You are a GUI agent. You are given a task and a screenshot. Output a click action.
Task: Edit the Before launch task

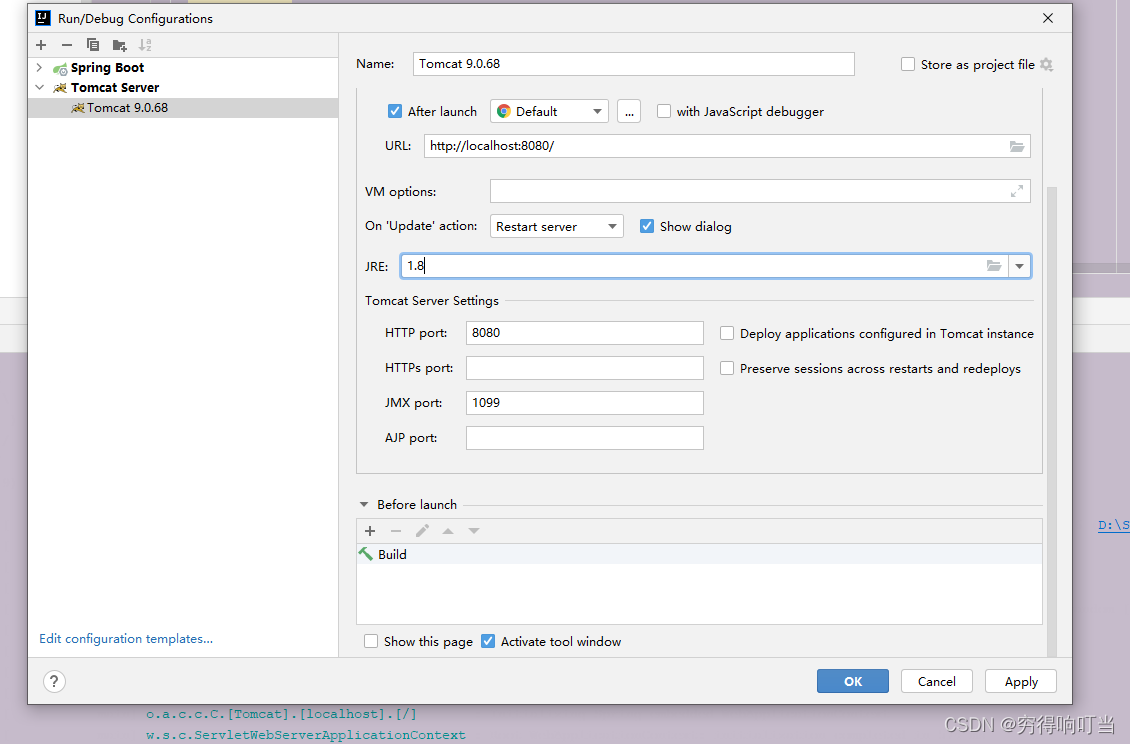422,531
